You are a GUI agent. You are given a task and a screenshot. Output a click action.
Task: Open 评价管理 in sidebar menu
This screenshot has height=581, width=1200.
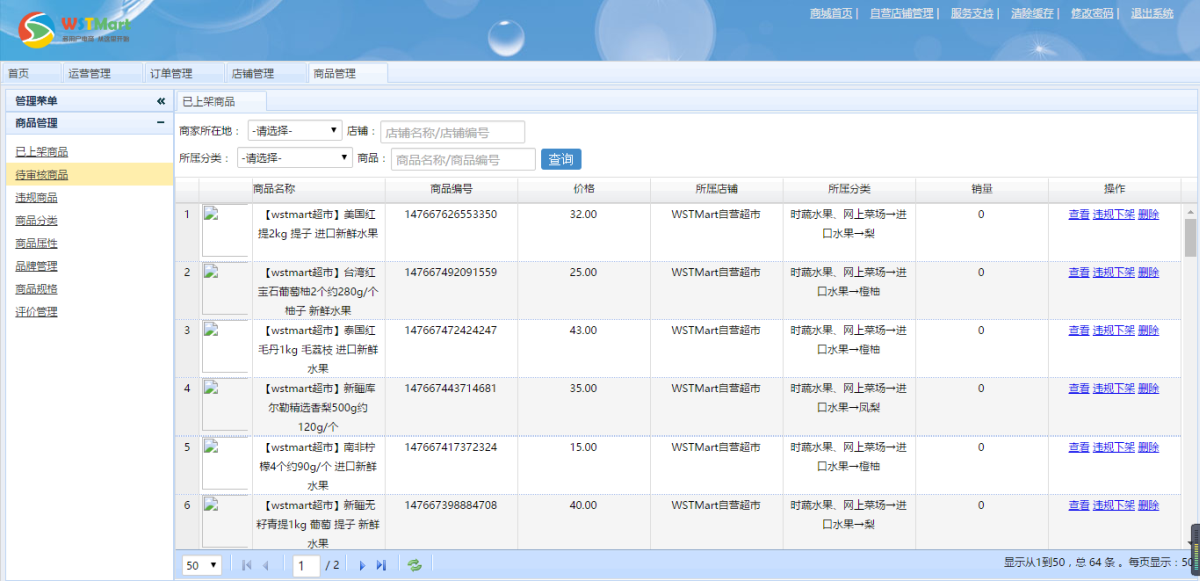[x=36, y=312]
